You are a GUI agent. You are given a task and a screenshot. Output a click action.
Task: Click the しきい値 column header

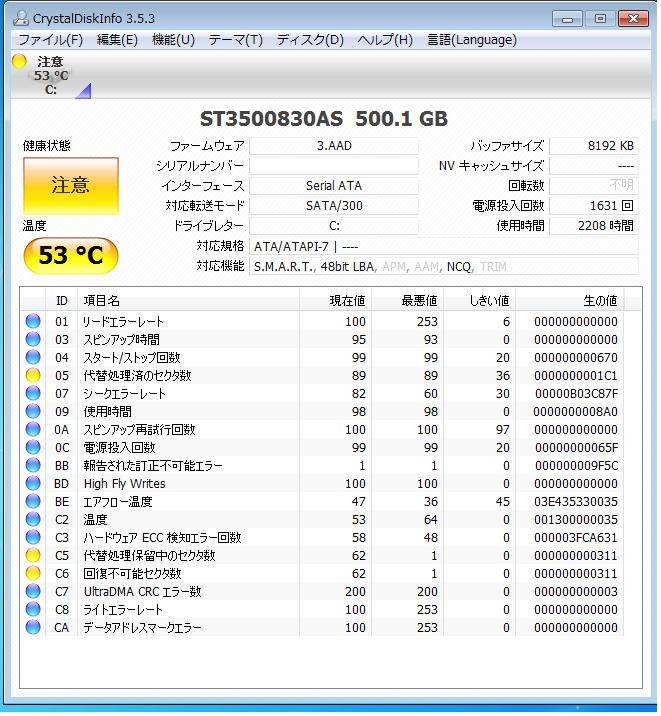point(479,300)
